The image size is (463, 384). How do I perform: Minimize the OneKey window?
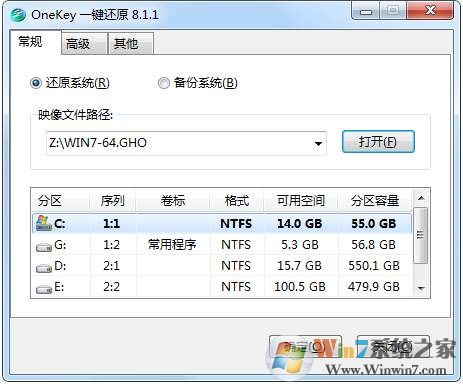click(366, 11)
